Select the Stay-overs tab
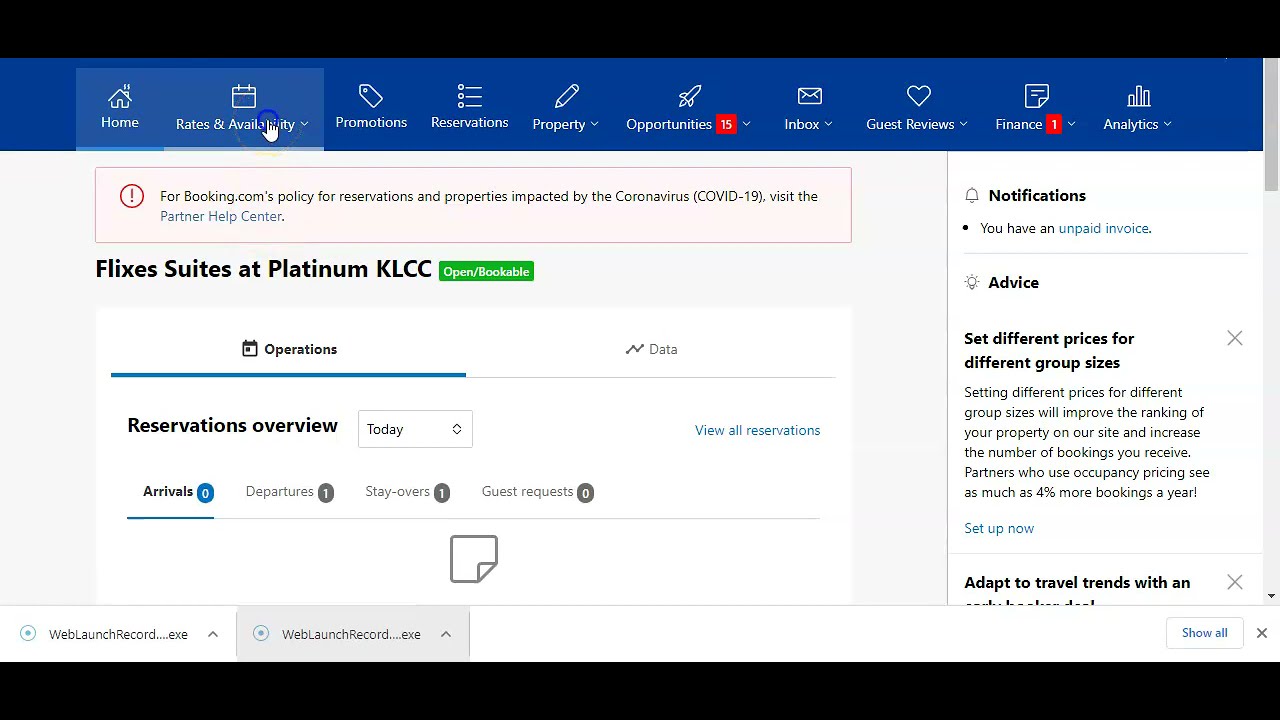The width and height of the screenshot is (1280, 720). tap(407, 492)
